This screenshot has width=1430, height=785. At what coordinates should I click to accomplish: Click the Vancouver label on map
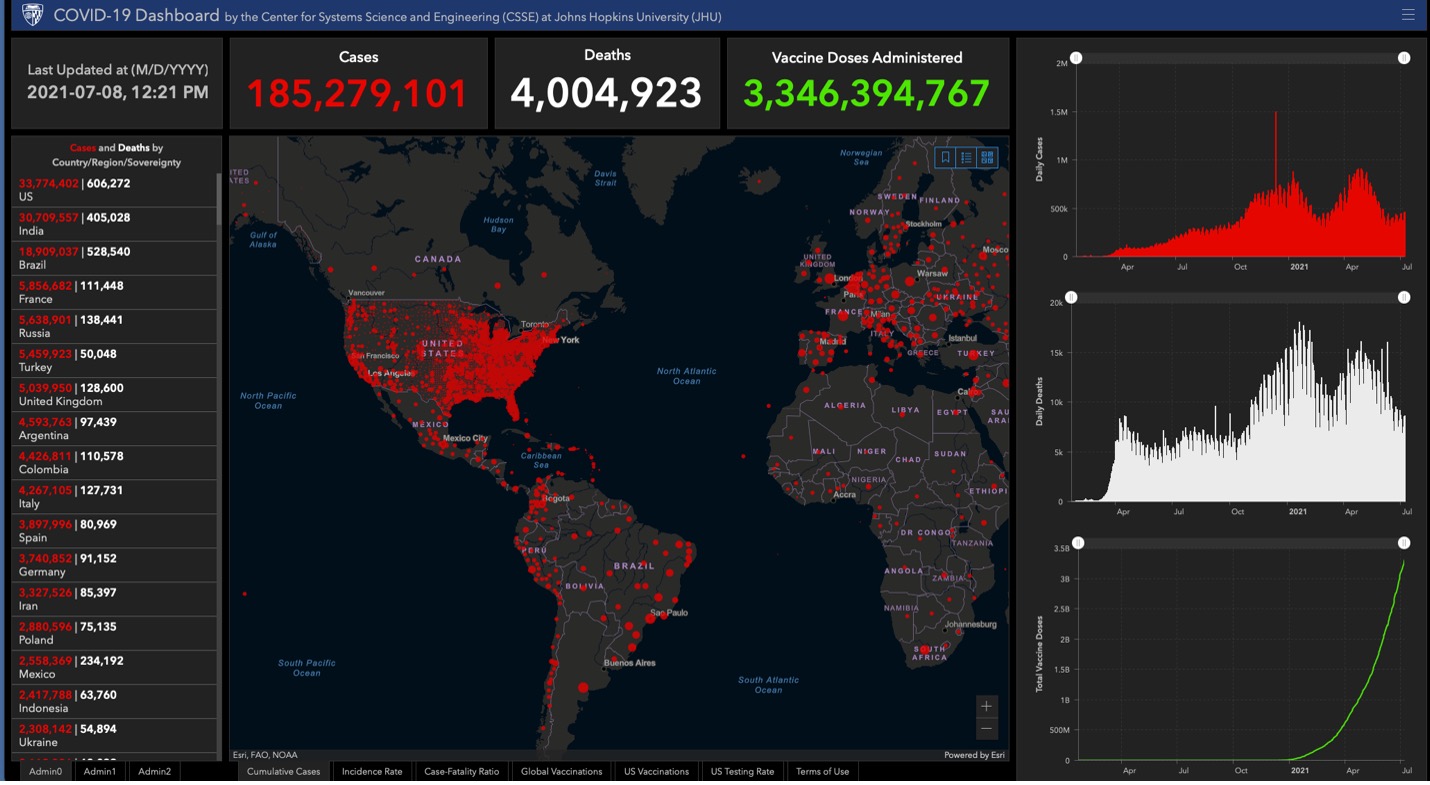click(x=366, y=293)
